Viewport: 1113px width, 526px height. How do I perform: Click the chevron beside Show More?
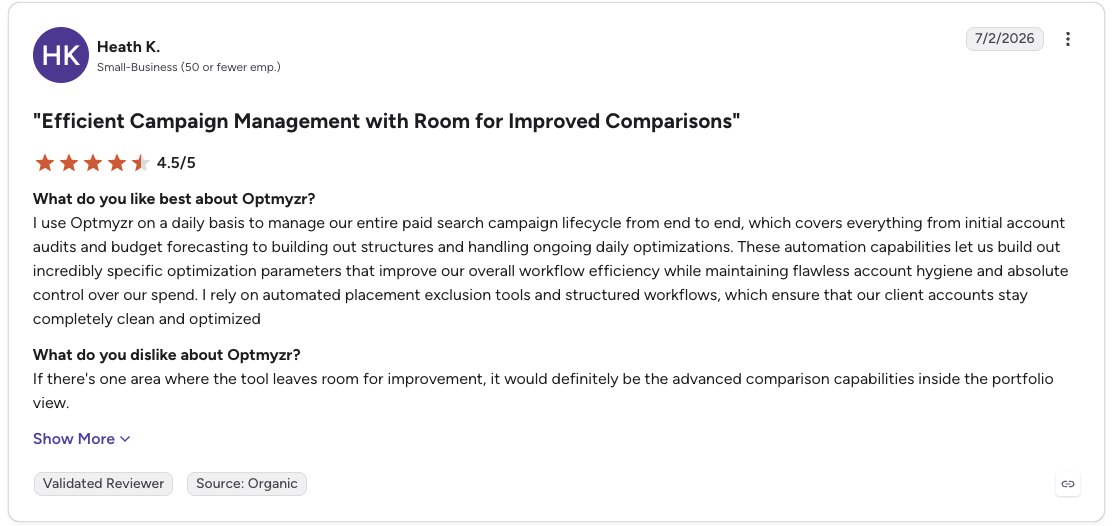tap(125, 439)
